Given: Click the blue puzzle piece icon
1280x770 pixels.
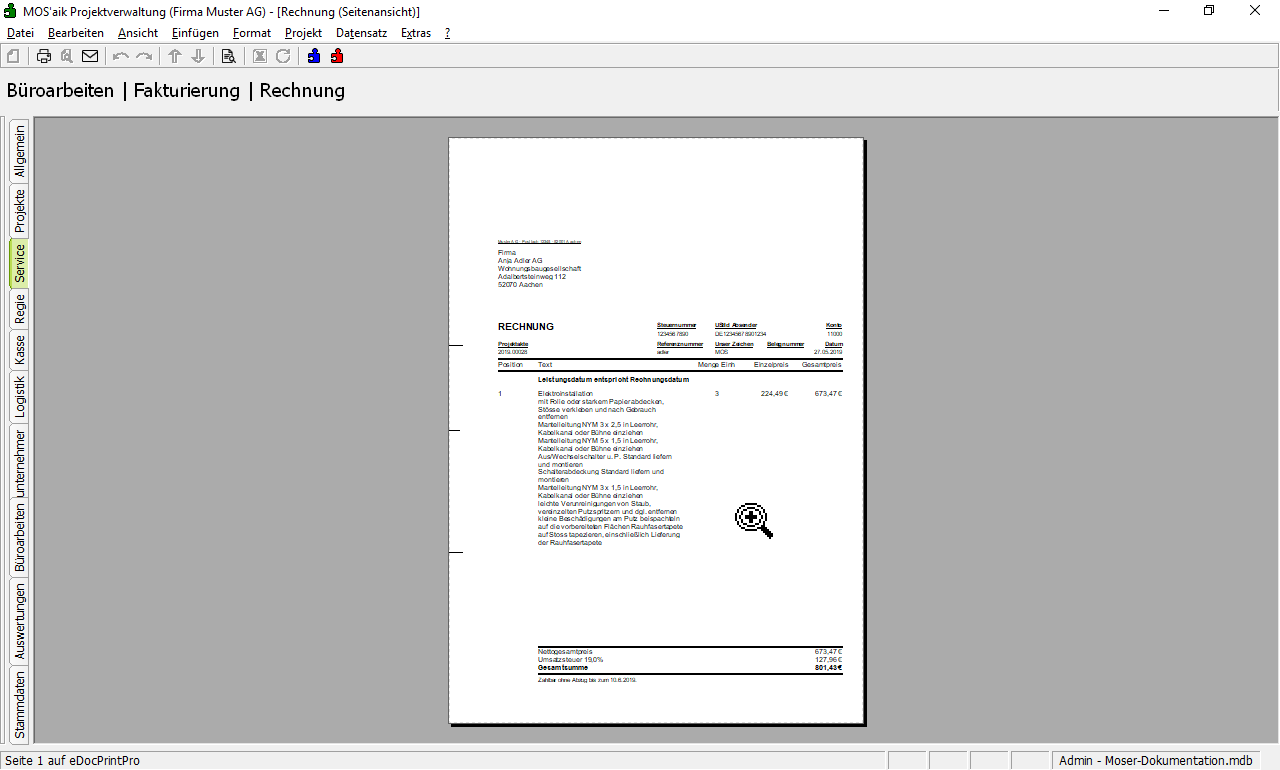Looking at the screenshot, I should tap(314, 56).
